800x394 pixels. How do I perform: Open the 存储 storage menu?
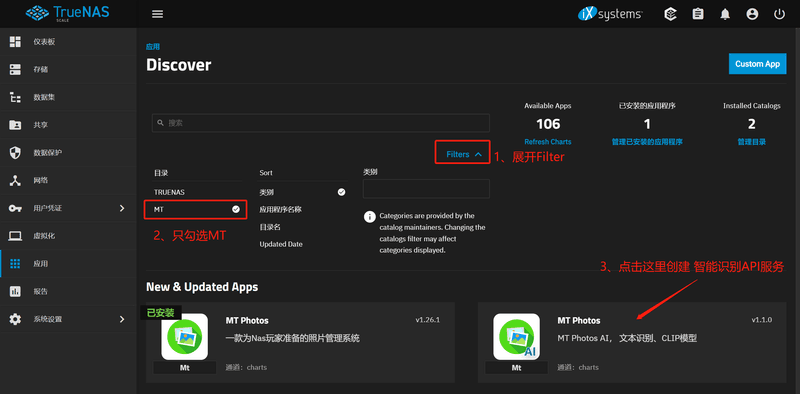[68, 69]
